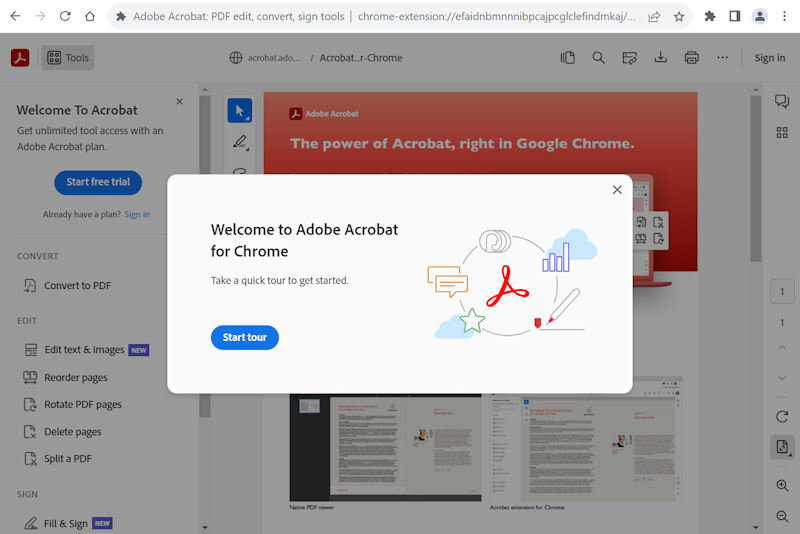Toggle the Chrome side panel
800x534 pixels.
pos(735,16)
